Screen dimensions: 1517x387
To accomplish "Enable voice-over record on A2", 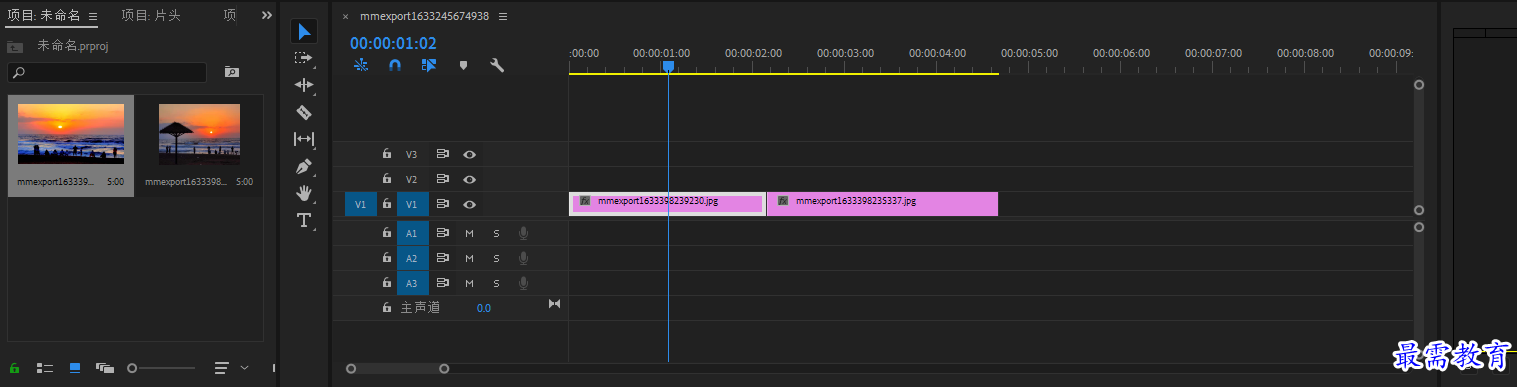I will point(523,258).
